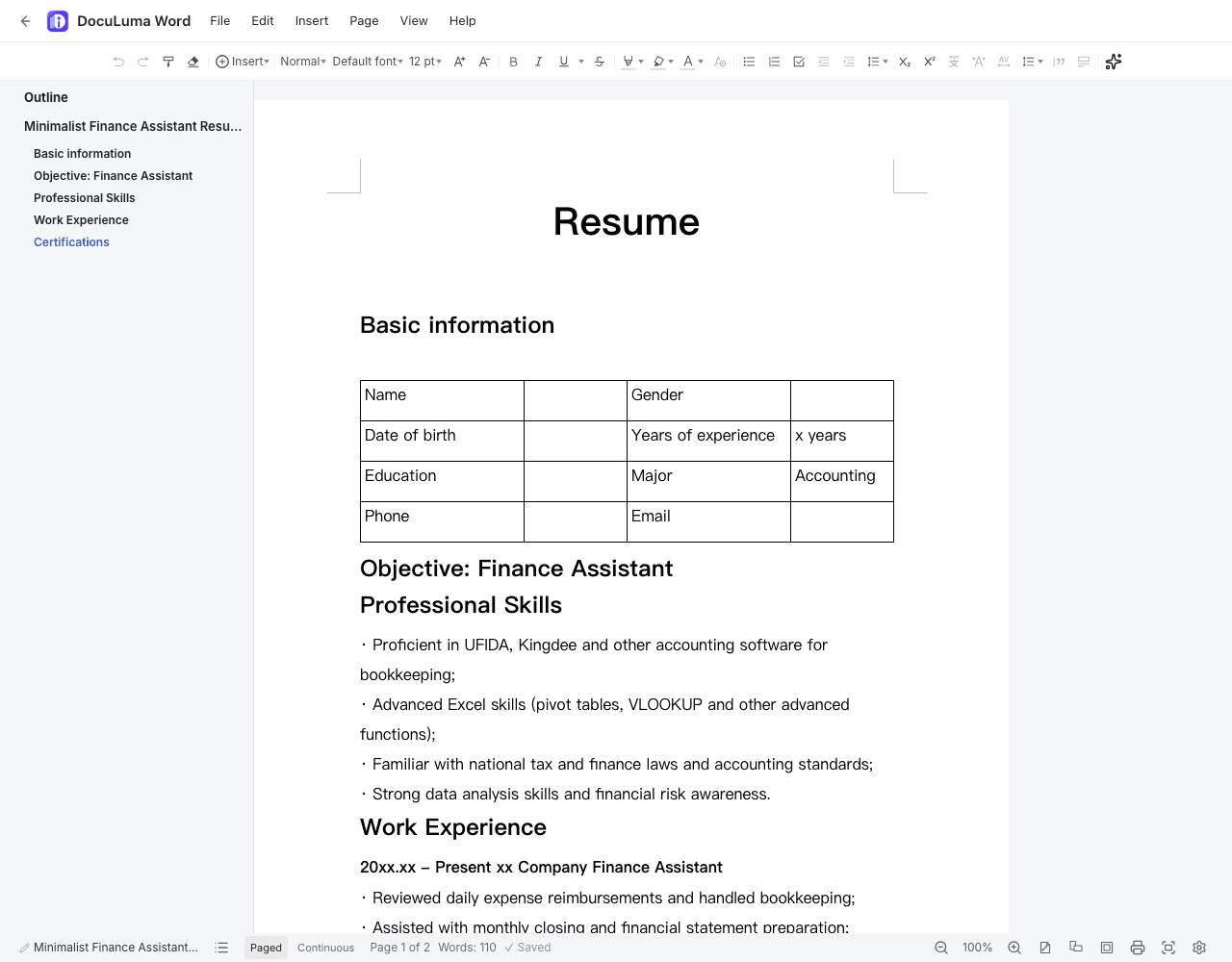Expand the underline style dropdown arrow
This screenshot has height=962, width=1232.
(581, 62)
